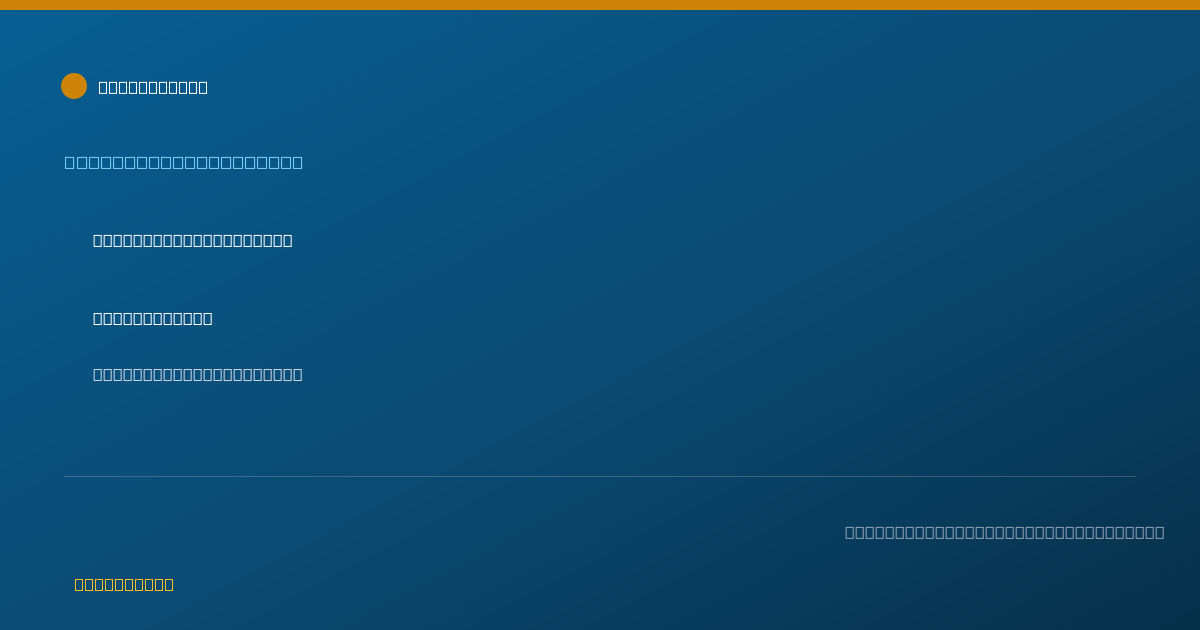This screenshot has height=630, width=1200.
Task: Click the thin horizontal divider line
Action: click(600, 476)
